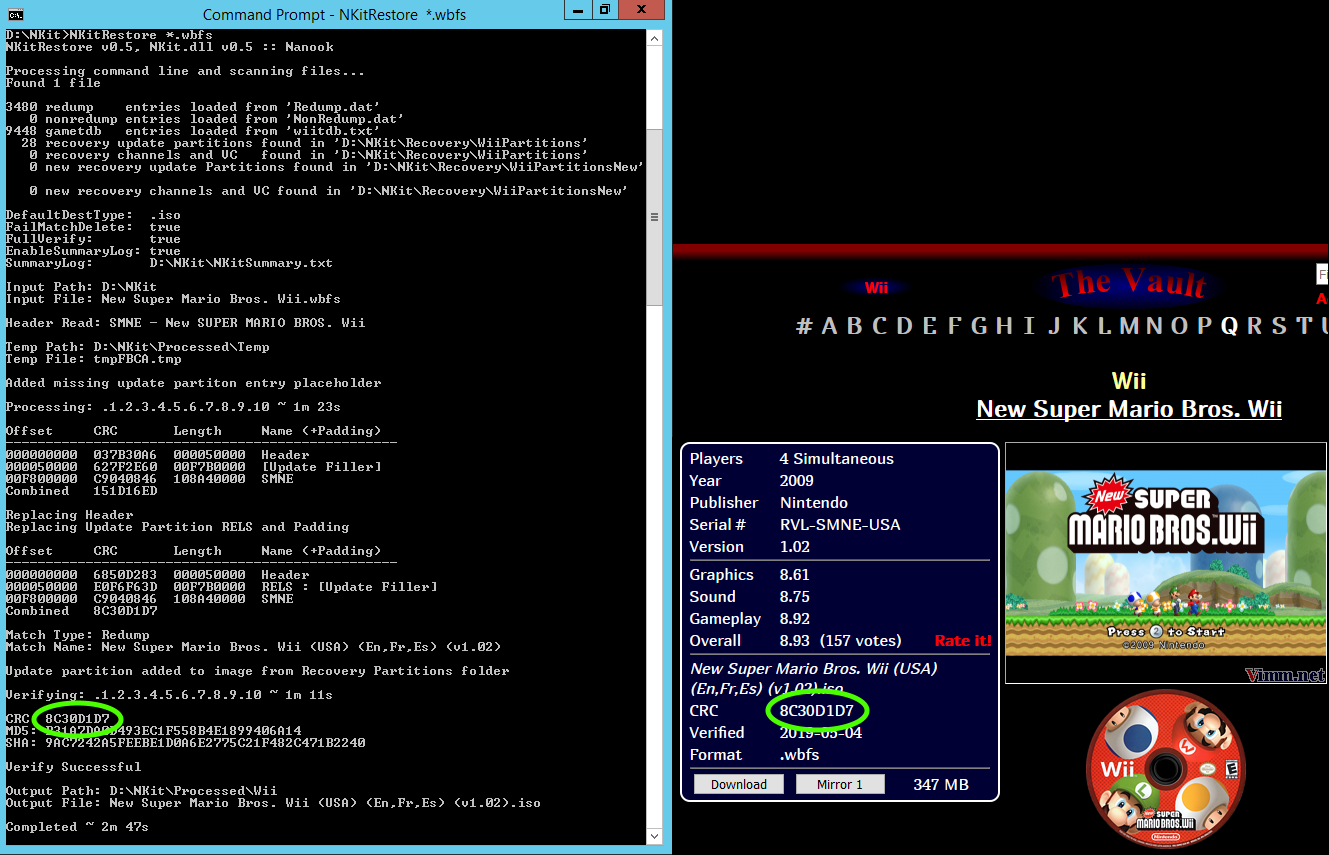
Task: Select letter O in the vault alphabet
Action: (x=1178, y=326)
